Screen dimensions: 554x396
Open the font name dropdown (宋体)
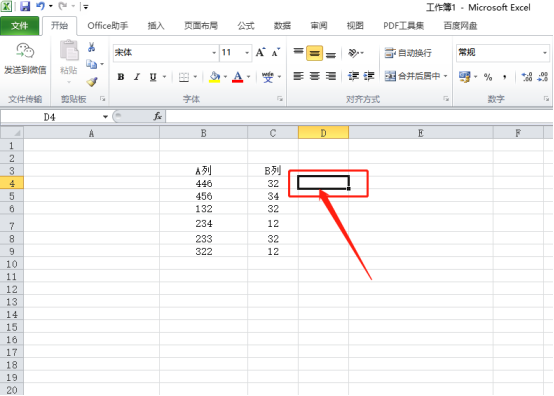click(214, 53)
